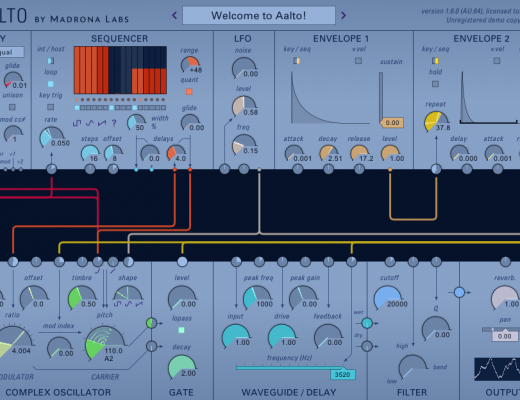The width and height of the screenshot is (520, 400).
Task: Toggle Envelope 1 key/seq switch
Action: click(297, 61)
